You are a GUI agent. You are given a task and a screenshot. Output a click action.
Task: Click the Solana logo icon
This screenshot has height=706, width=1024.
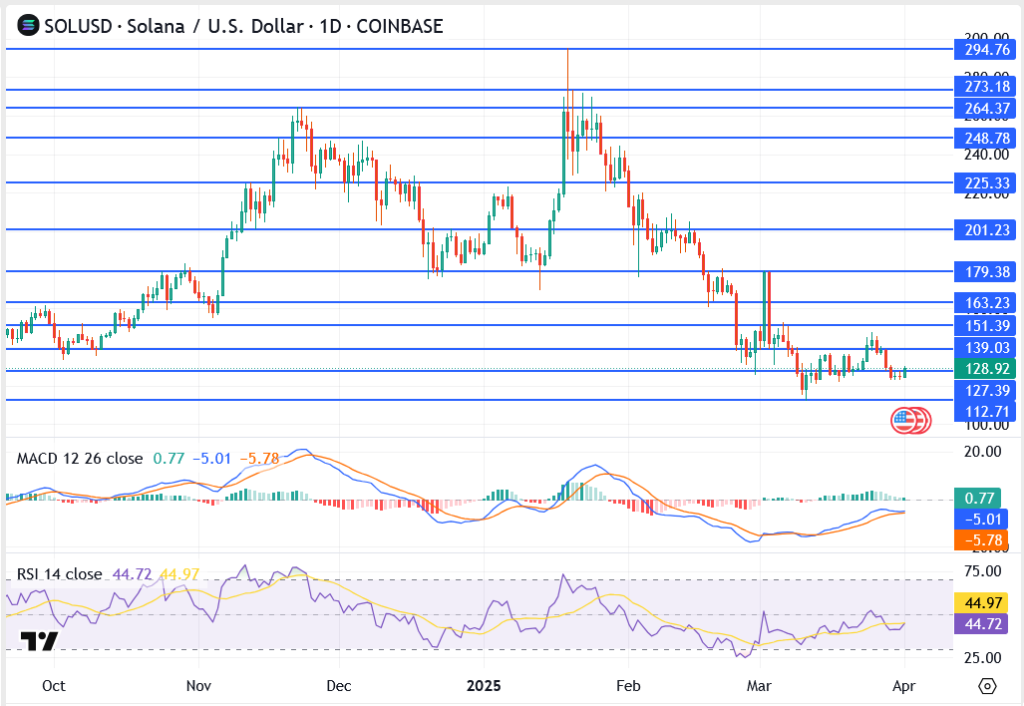click(x=27, y=26)
